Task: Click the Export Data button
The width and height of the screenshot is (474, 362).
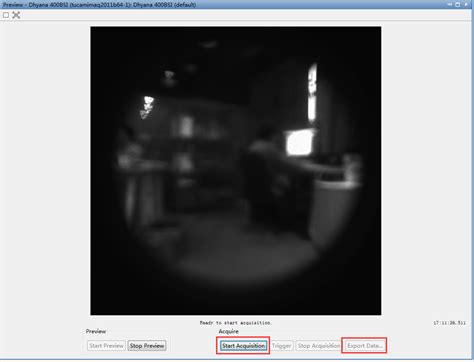Action: (x=364, y=346)
